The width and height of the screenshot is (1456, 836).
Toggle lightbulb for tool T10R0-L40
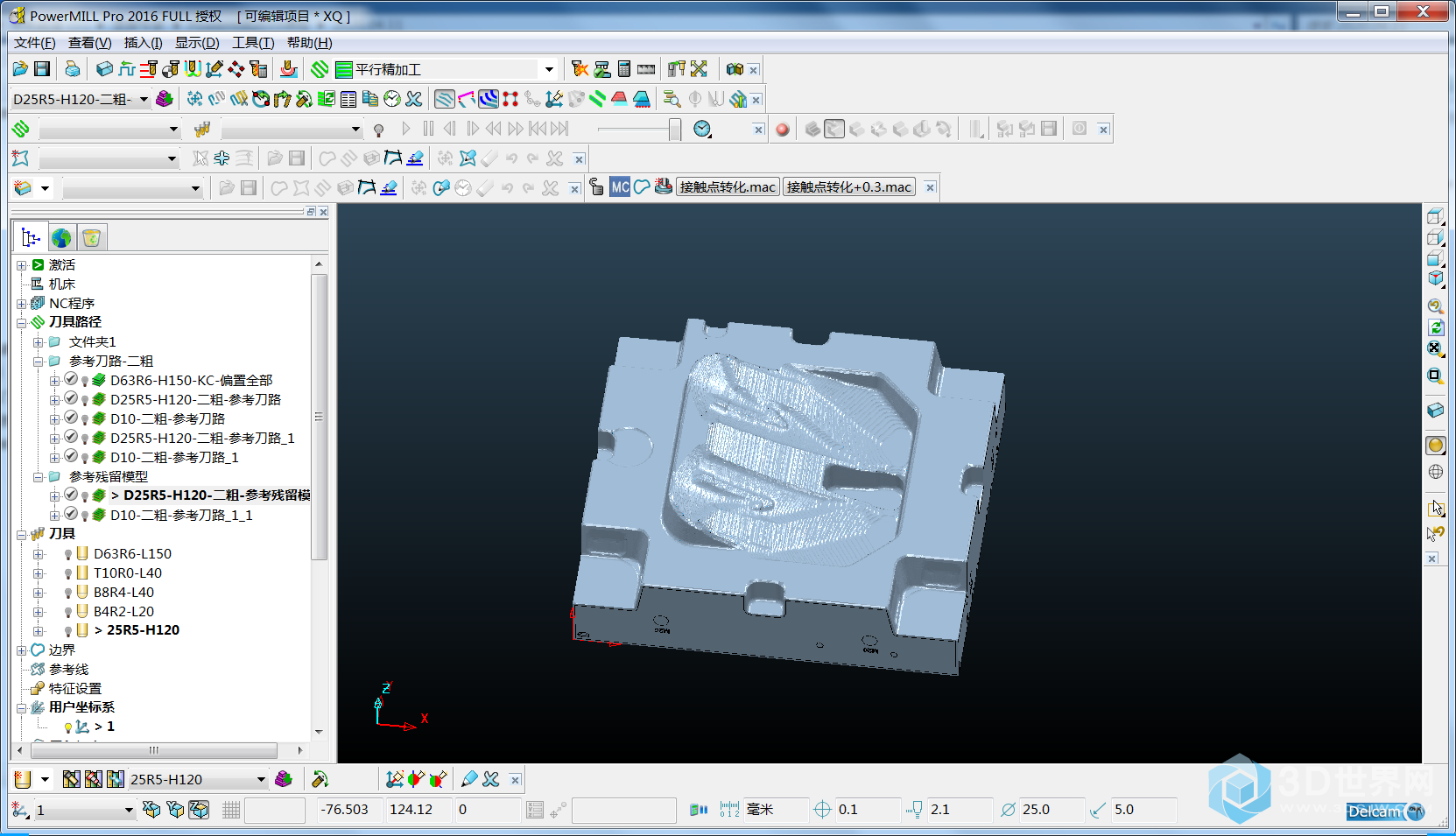tap(68, 573)
